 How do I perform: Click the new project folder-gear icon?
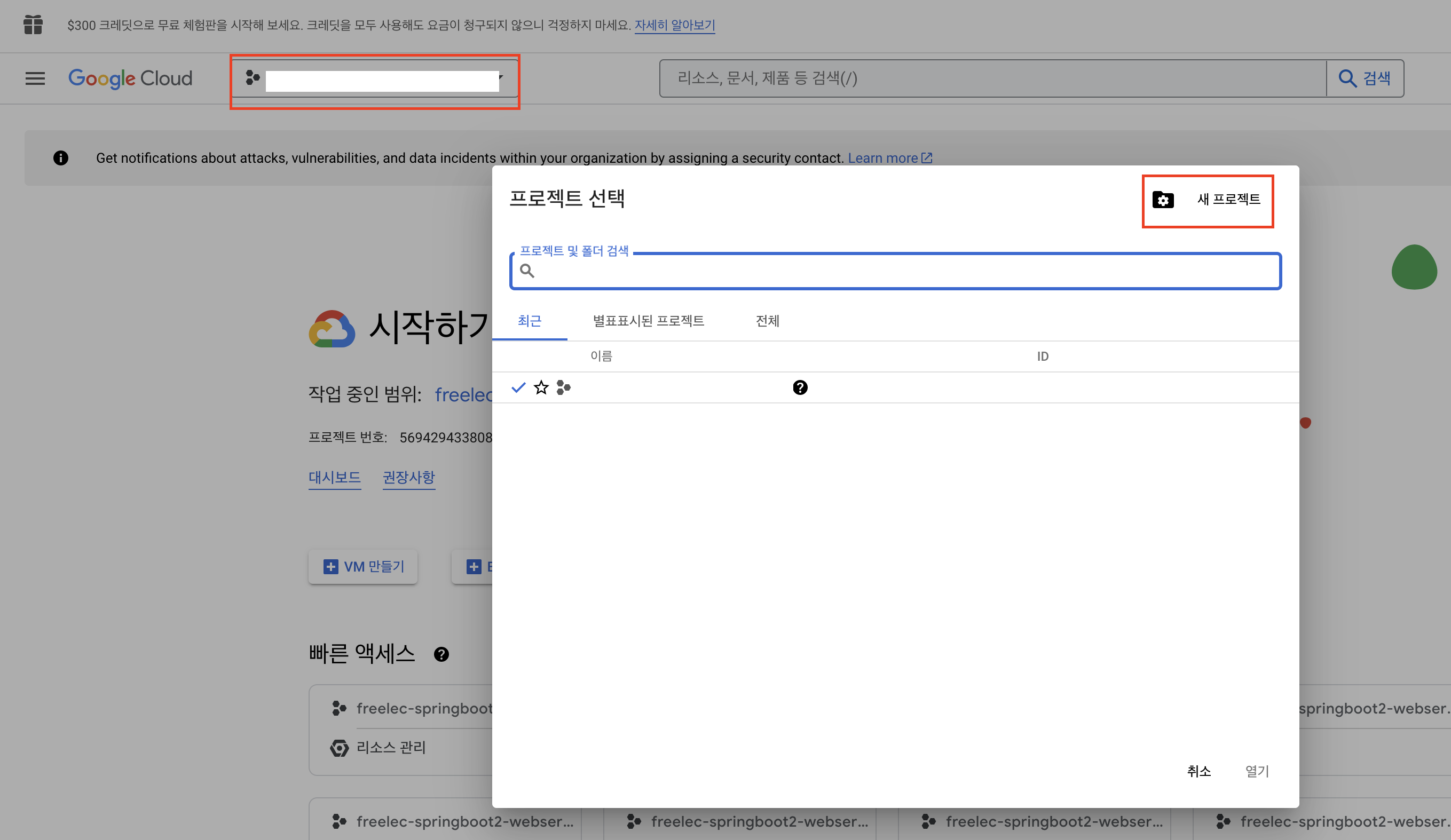pos(1163,200)
